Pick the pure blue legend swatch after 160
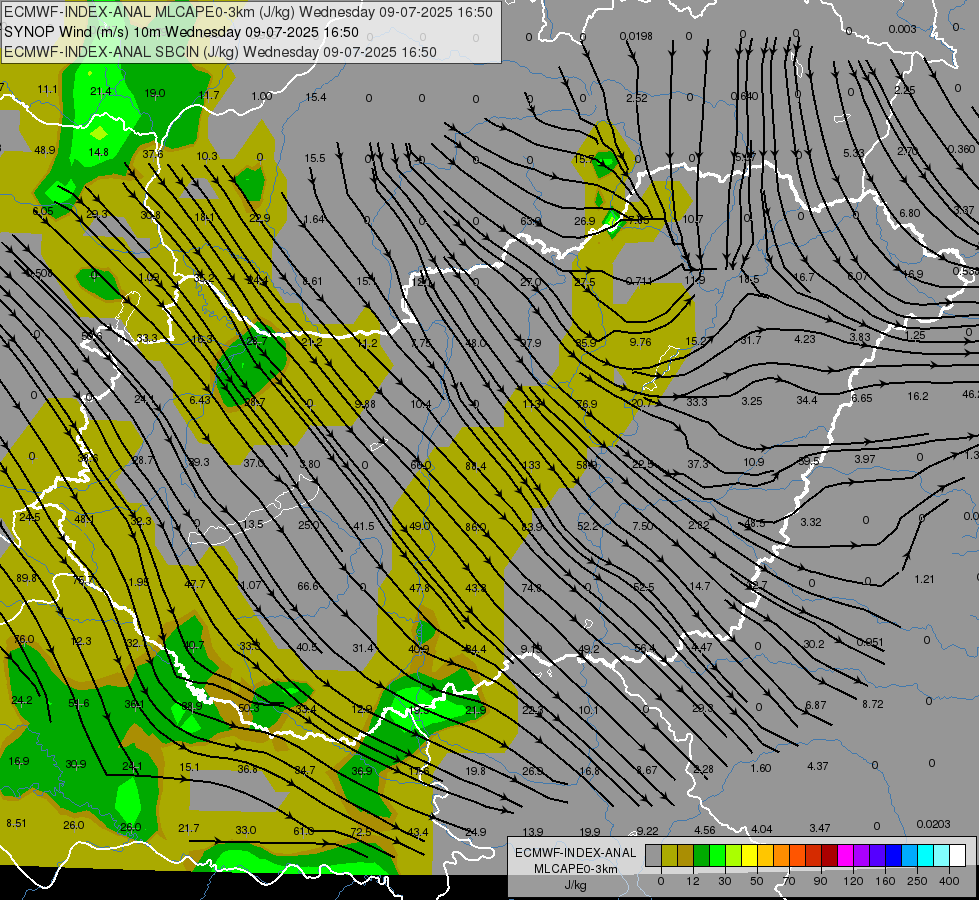Image resolution: width=979 pixels, height=900 pixels. [x=893, y=856]
